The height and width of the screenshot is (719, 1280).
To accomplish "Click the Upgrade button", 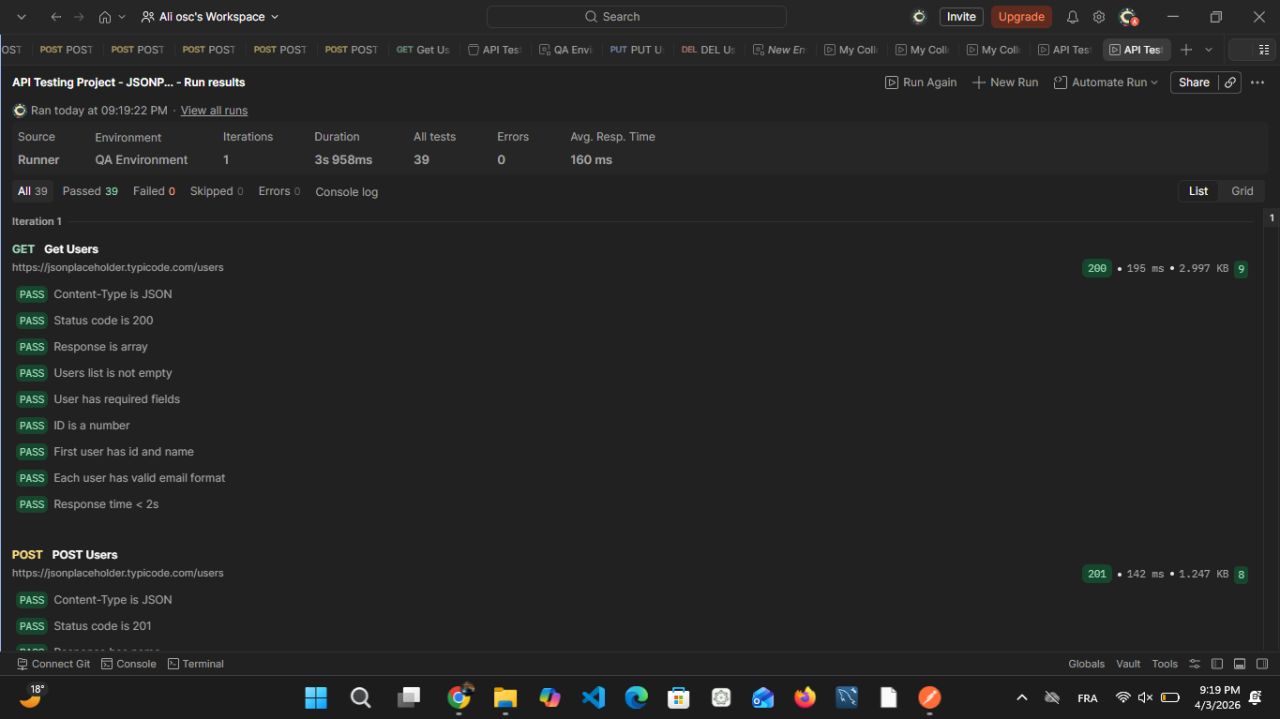I will (1021, 17).
